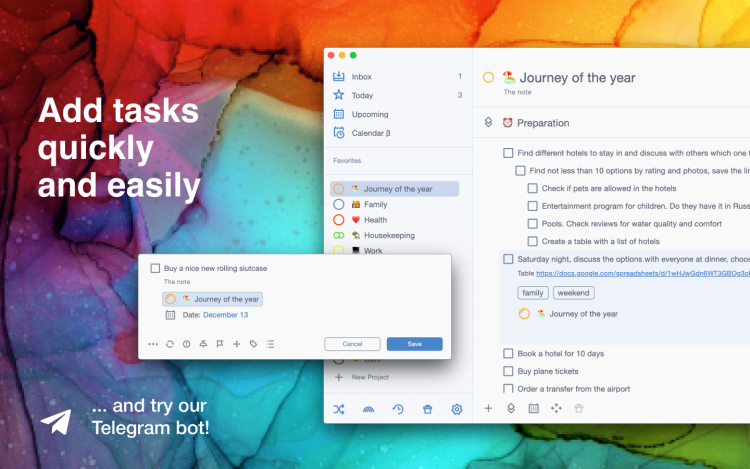Viewport: 750px width, 469px height.
Task: Open the 'Journey of the year' project selector in dialog
Action: 212,299
